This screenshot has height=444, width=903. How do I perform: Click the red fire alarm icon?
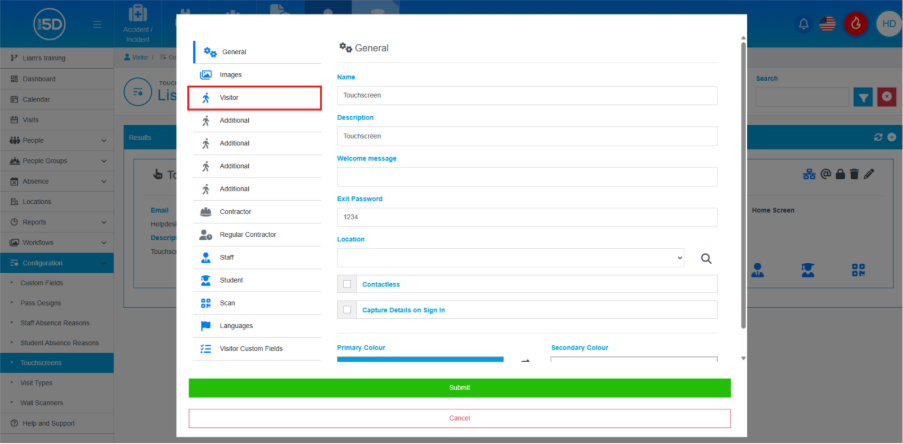856,24
